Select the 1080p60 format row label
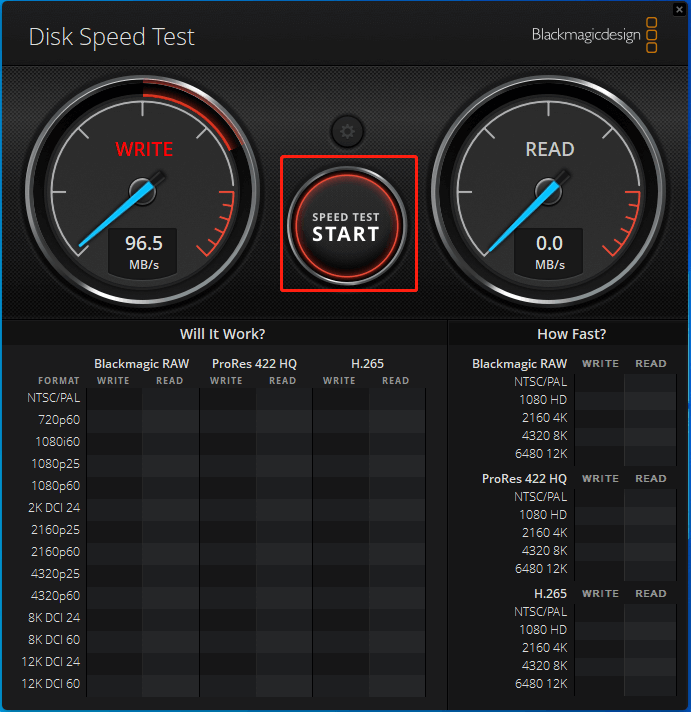 pos(55,485)
